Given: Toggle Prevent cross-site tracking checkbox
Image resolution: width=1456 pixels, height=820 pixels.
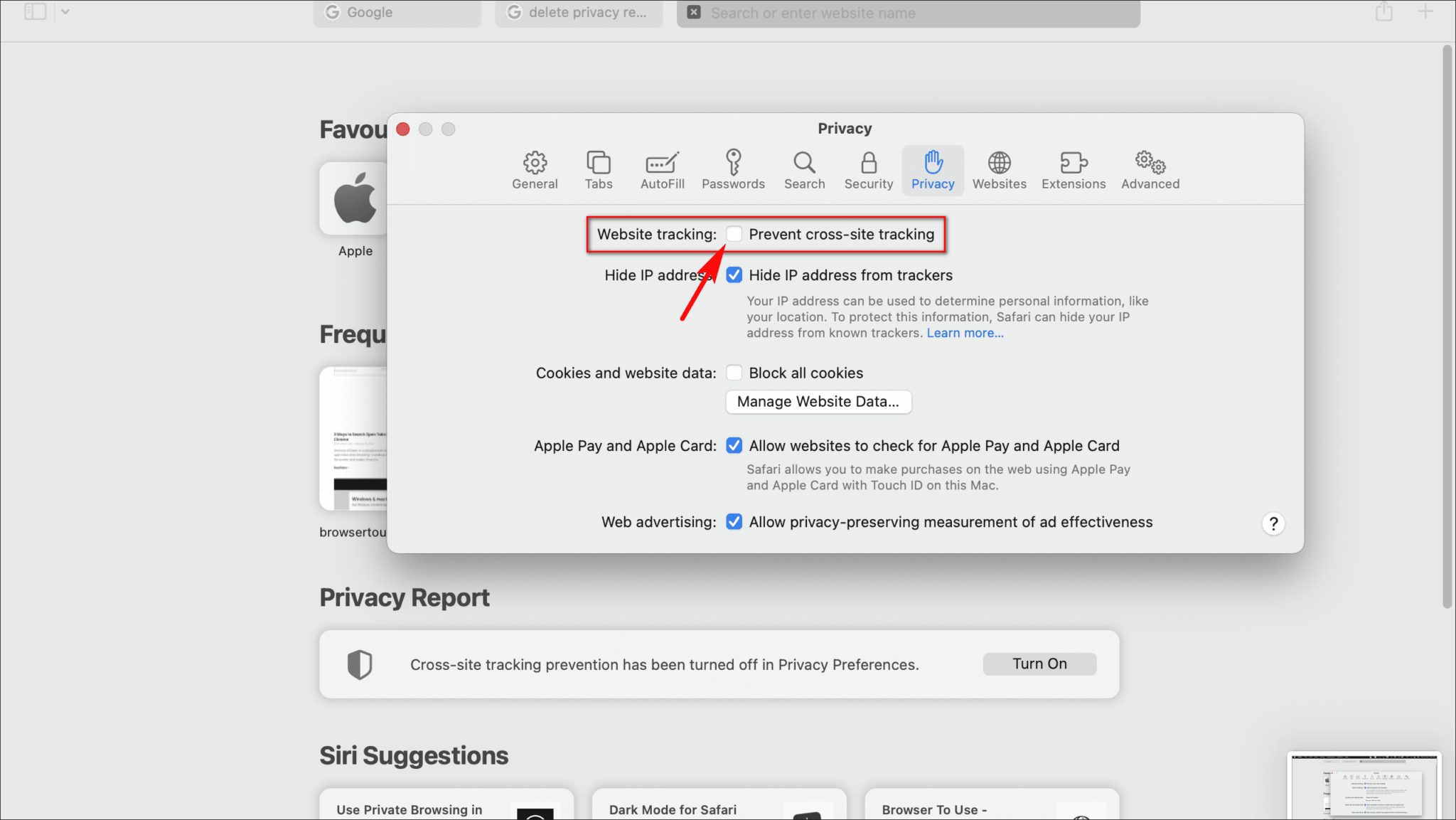Looking at the screenshot, I should 733,234.
